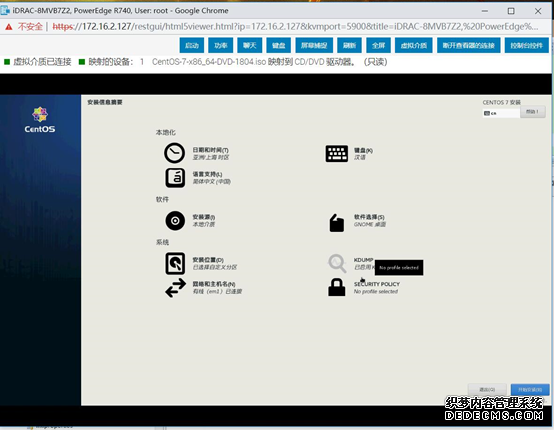Click the 帮助! help button in installer
The width and height of the screenshot is (554, 430).
pos(532,112)
